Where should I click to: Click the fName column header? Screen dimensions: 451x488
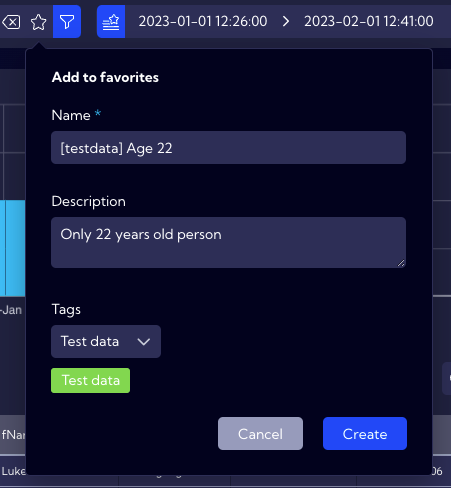(x=13, y=435)
